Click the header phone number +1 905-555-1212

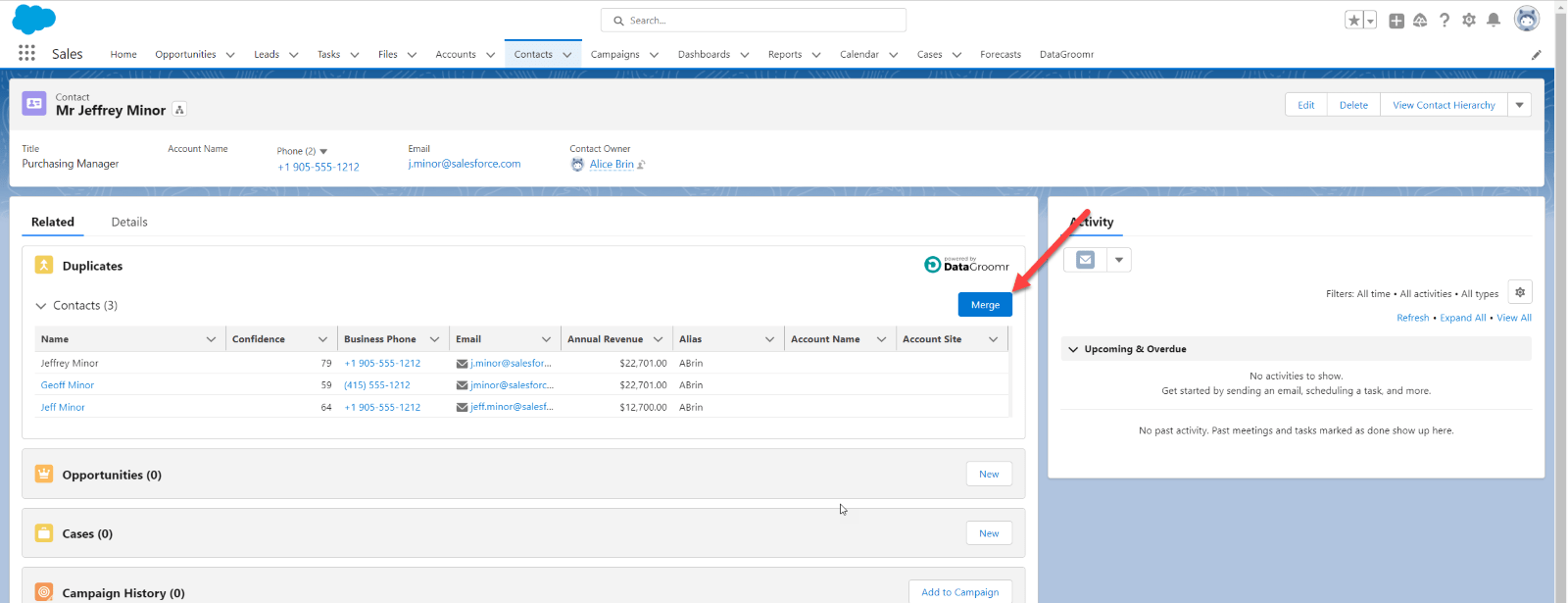point(318,167)
